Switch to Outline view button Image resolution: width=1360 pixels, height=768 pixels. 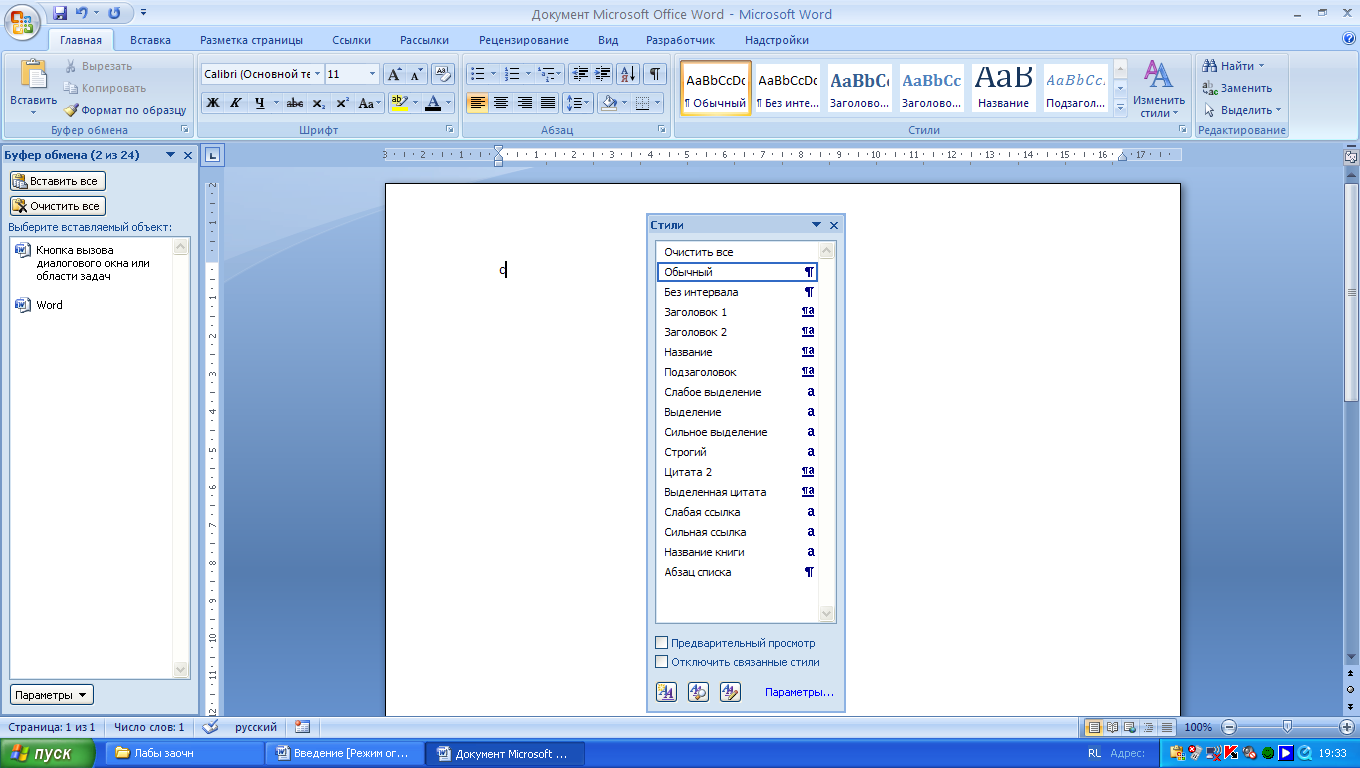pos(1147,727)
